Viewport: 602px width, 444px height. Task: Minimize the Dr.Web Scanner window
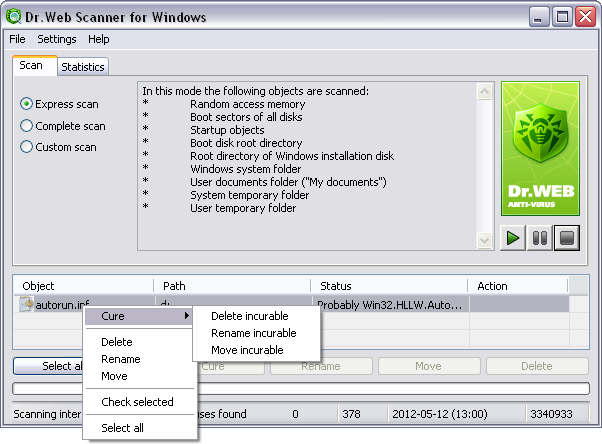pos(539,17)
